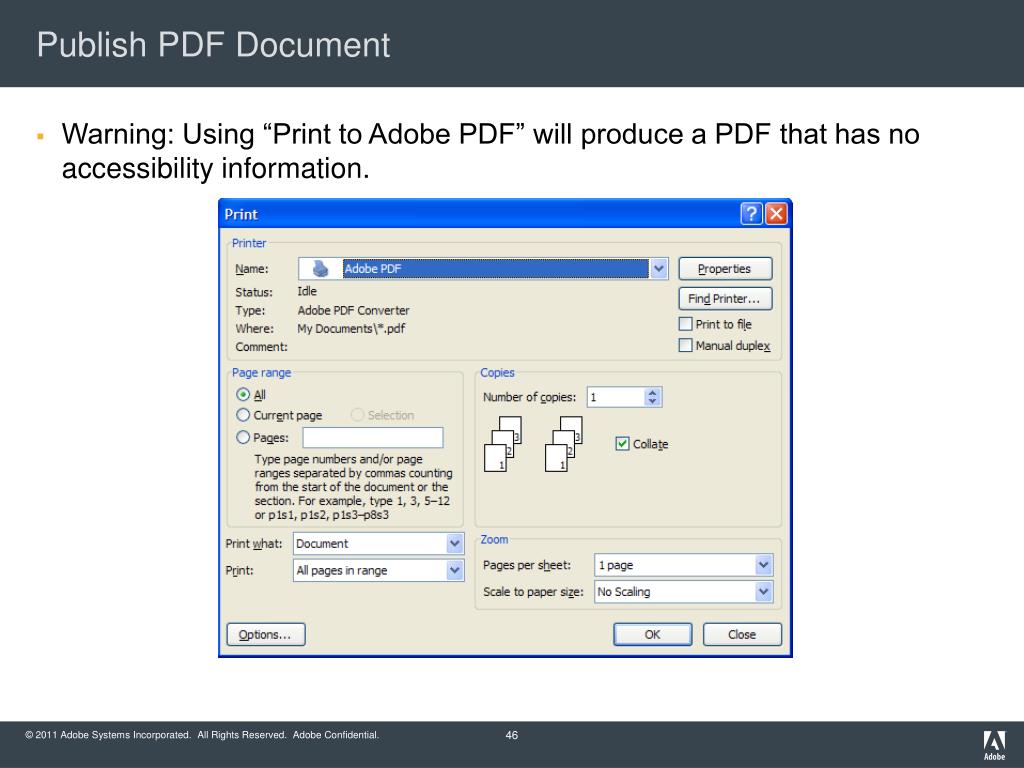Open the All pages in range dropdown
This screenshot has height=768, width=1024.
(455, 570)
